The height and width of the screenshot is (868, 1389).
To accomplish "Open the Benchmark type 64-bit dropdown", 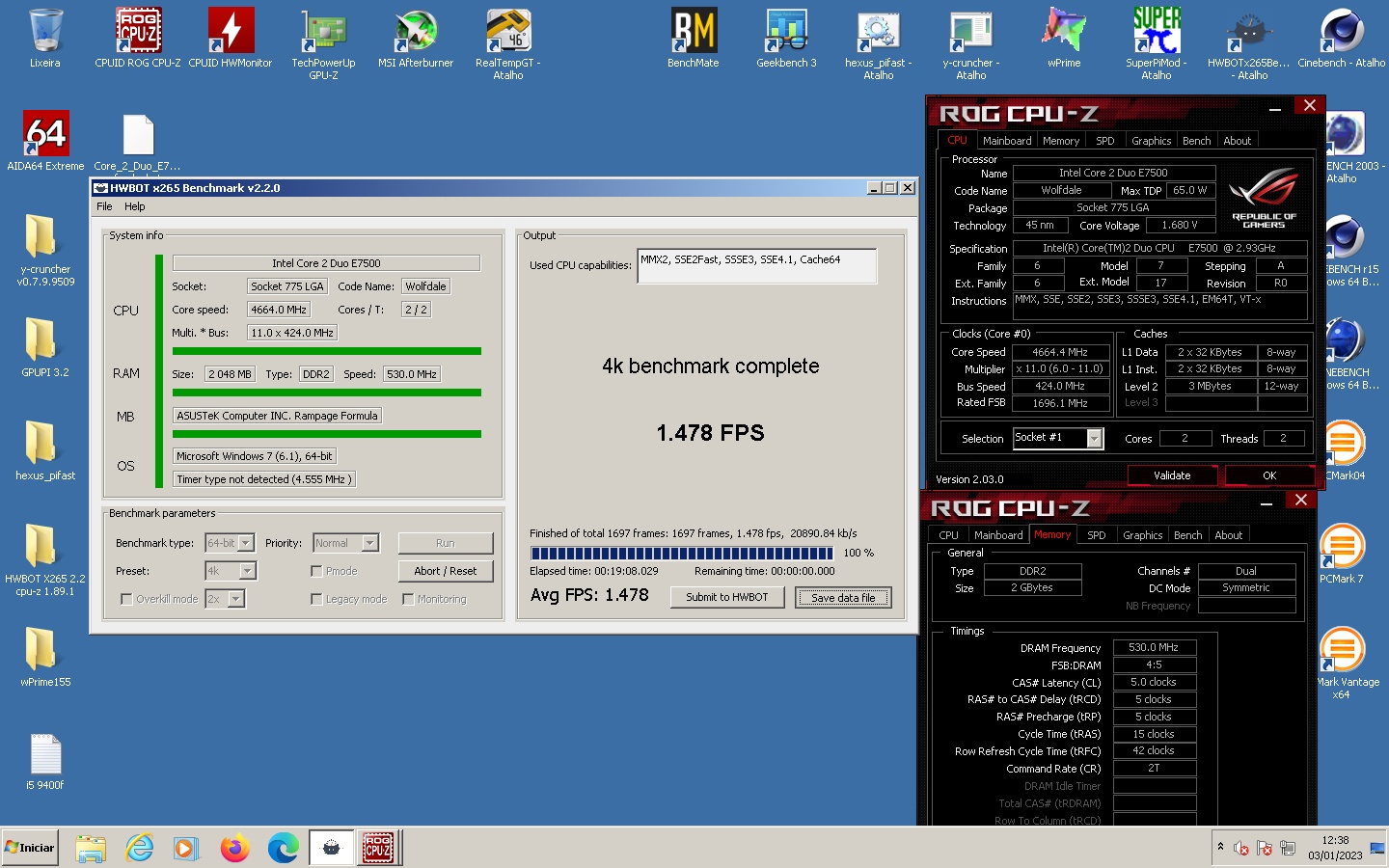I will 230,543.
